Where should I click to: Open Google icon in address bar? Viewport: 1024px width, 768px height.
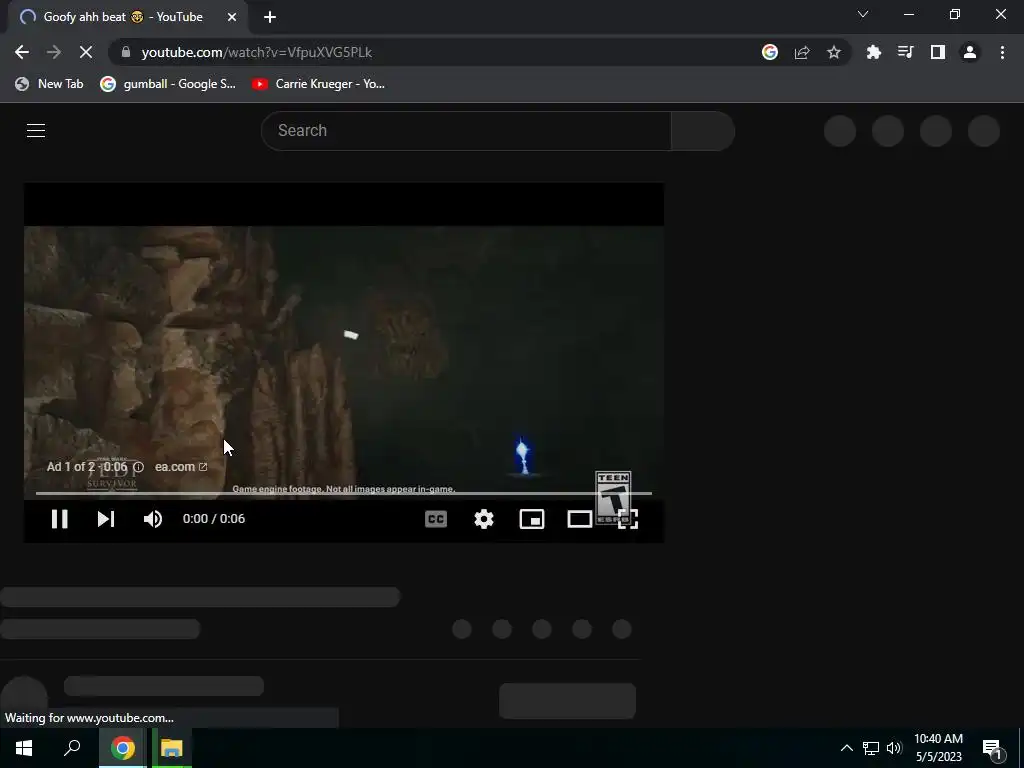point(770,52)
